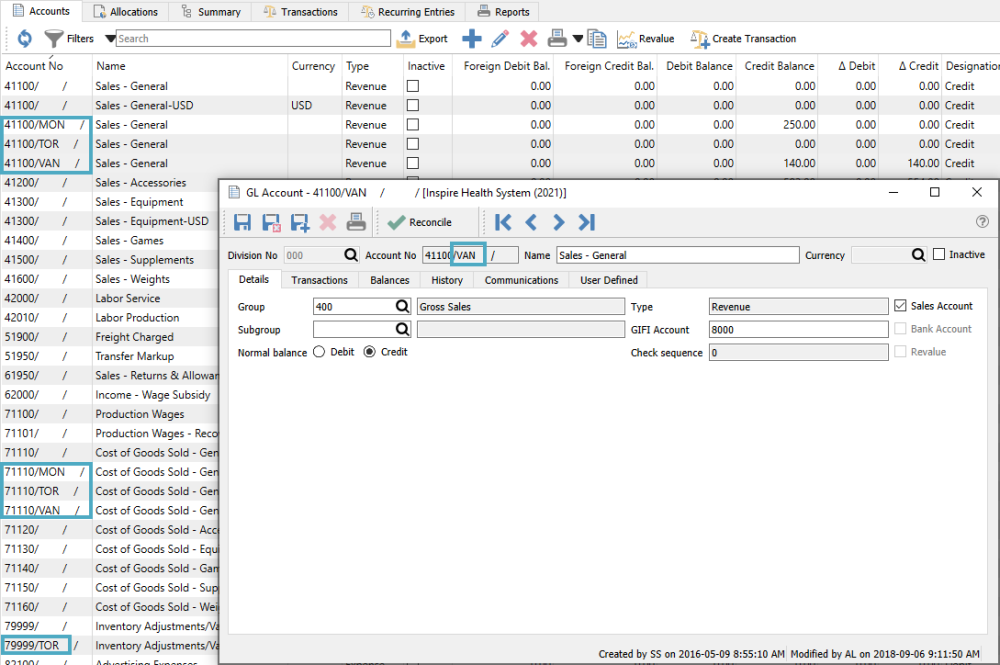Jump to the last record arrow
The height and width of the screenshot is (665, 1000).
587,222
